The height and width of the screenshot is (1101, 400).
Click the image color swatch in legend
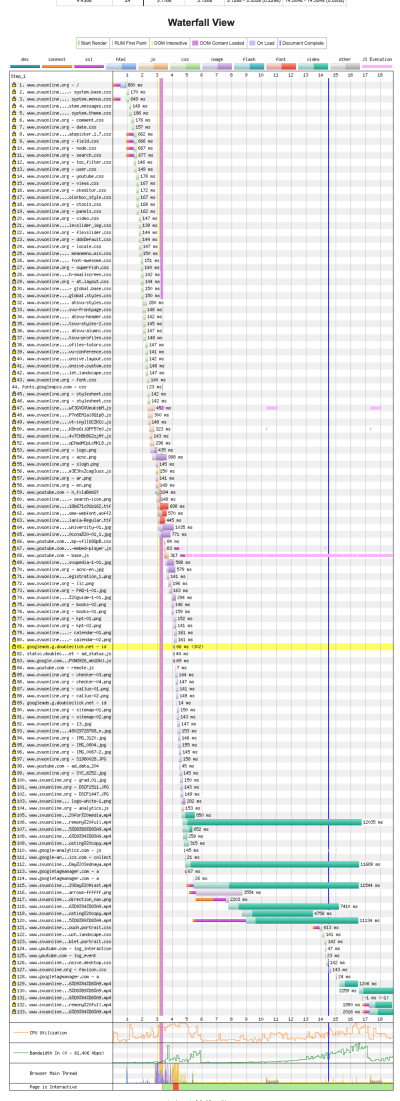click(x=216, y=66)
